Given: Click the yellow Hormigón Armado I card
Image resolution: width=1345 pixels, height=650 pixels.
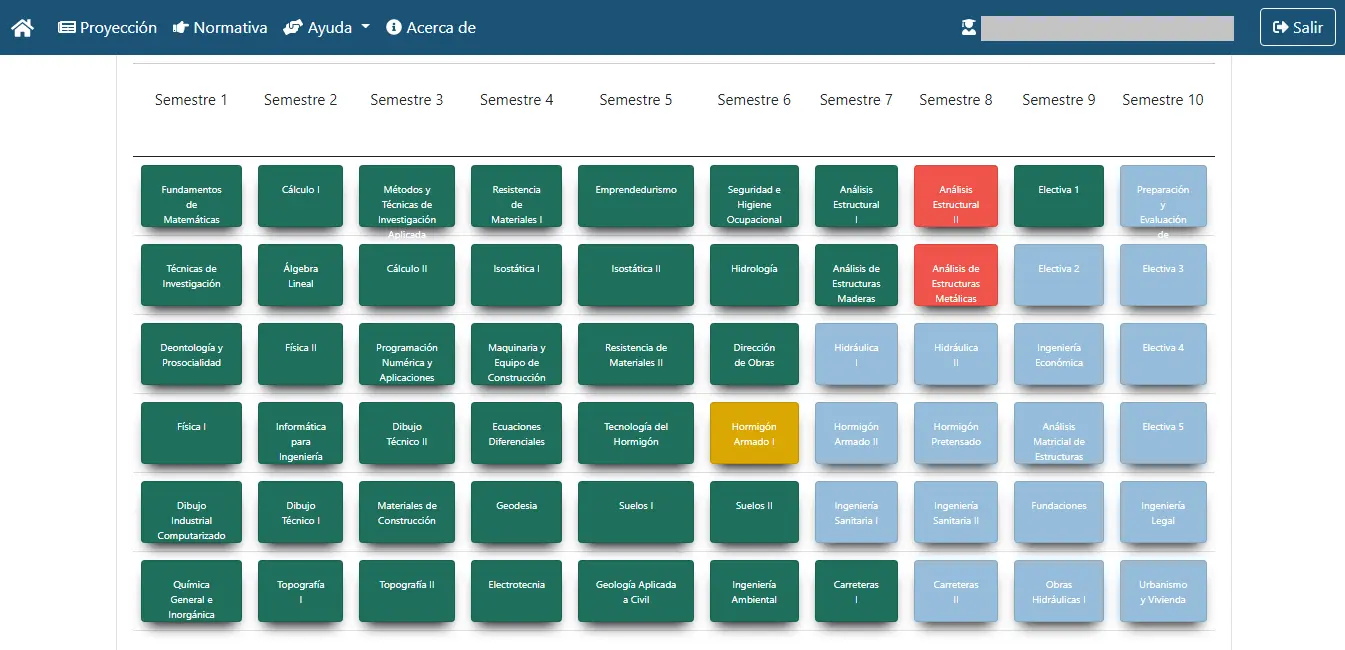Looking at the screenshot, I should [x=754, y=433].
